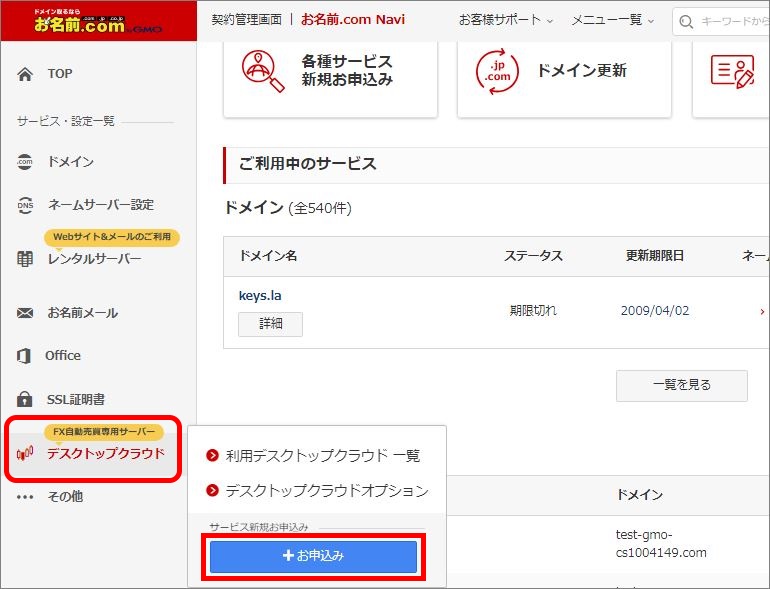770x589 pixels.
Task: Click the ステータス column header
Action: click(x=533, y=256)
